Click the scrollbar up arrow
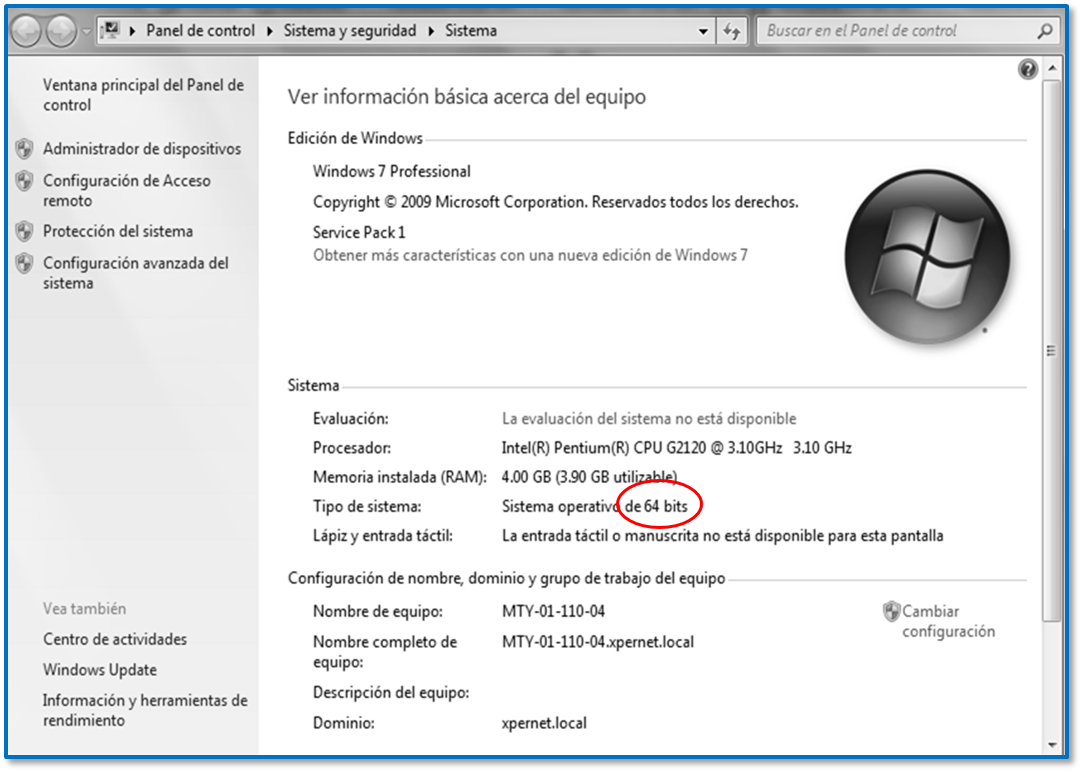This screenshot has width=1082, height=772. tap(1052, 68)
